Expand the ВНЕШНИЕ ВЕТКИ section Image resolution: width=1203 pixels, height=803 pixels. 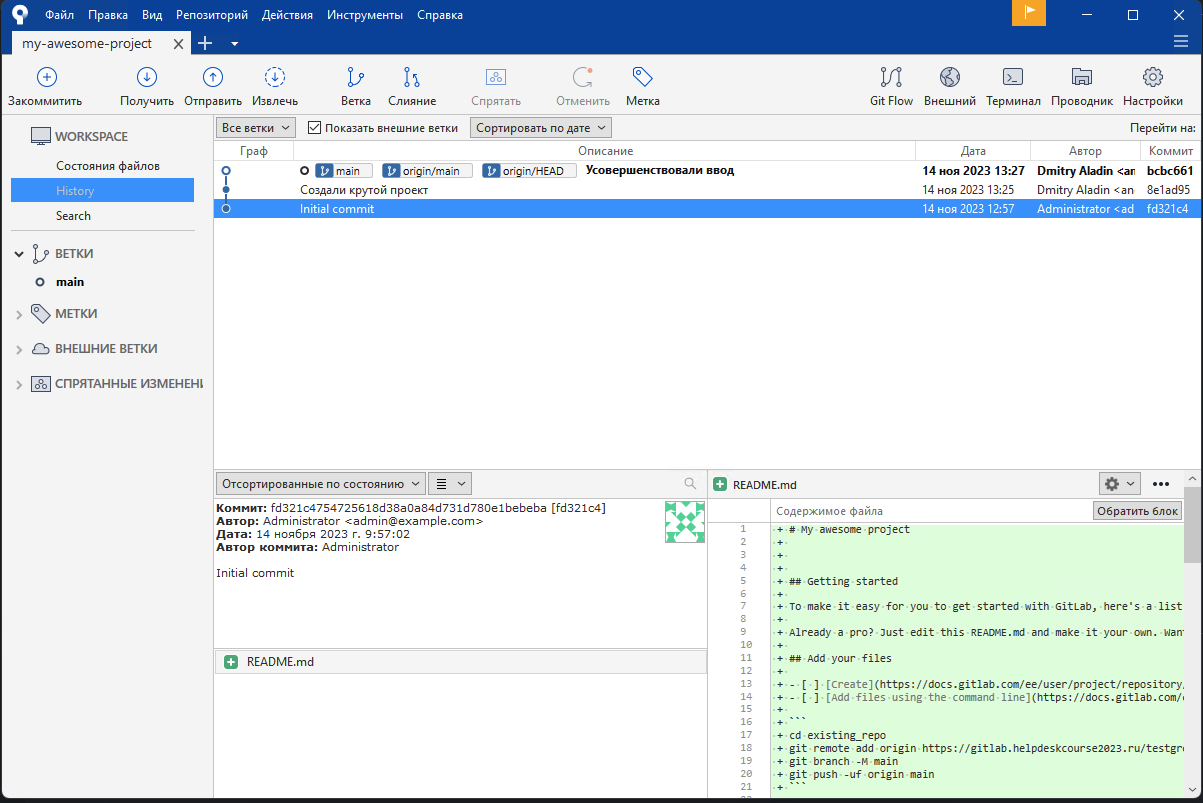(19, 349)
